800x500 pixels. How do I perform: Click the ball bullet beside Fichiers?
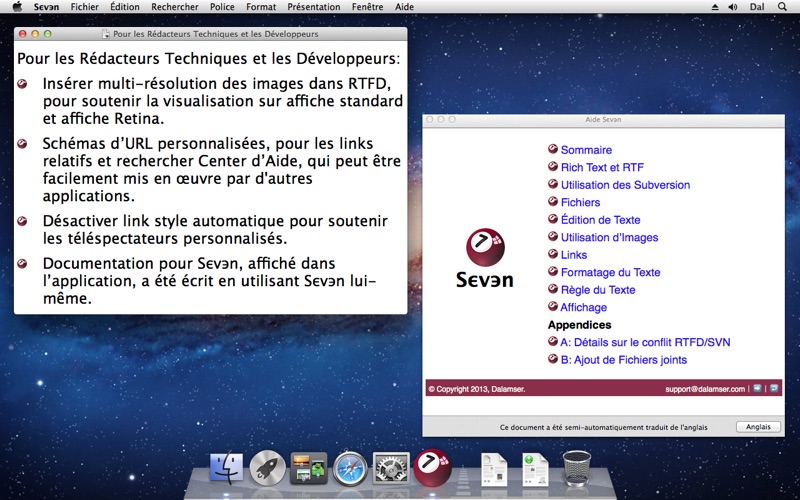[x=553, y=202]
